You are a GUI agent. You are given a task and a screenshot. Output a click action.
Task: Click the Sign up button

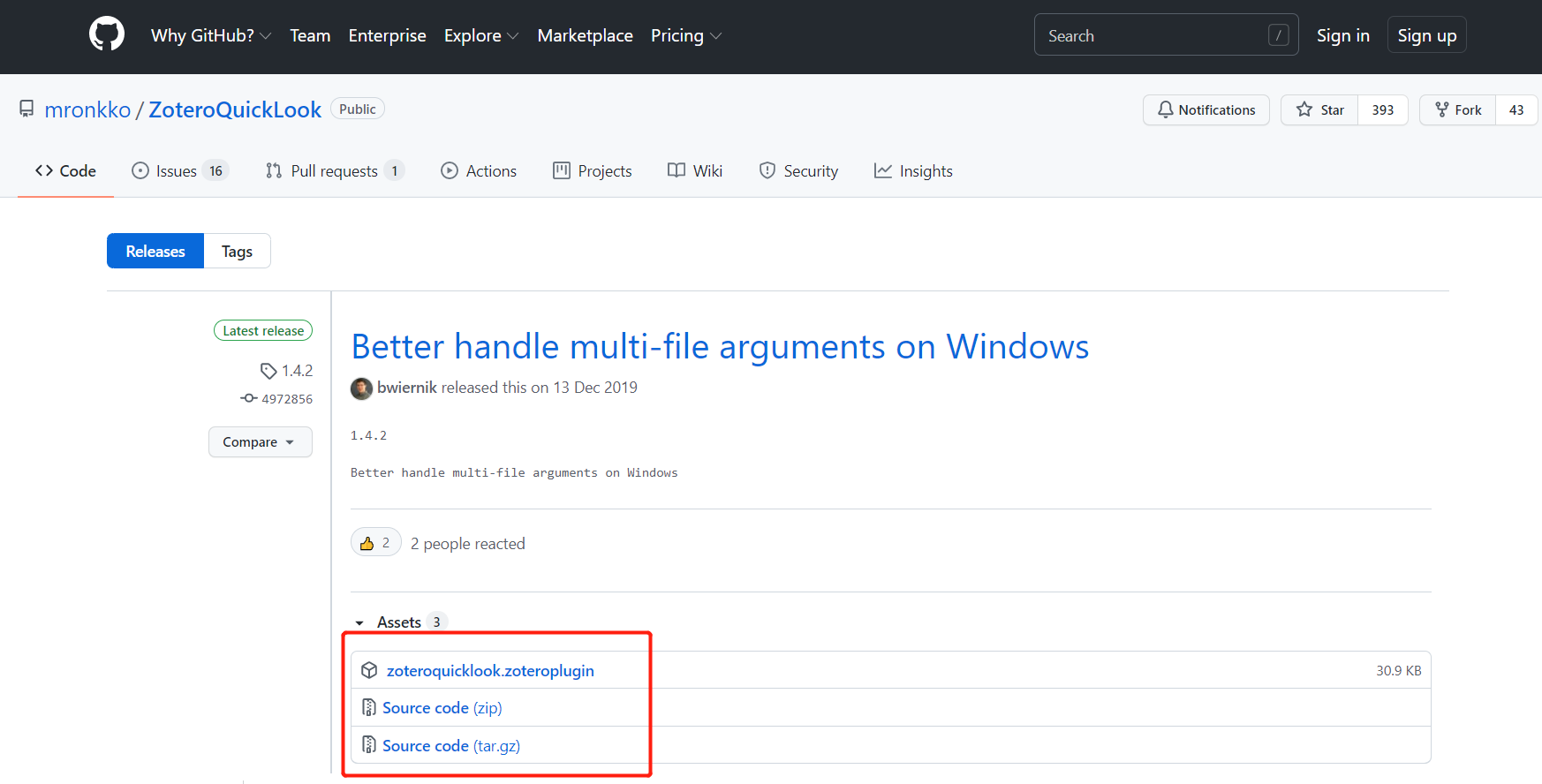pos(1426,35)
